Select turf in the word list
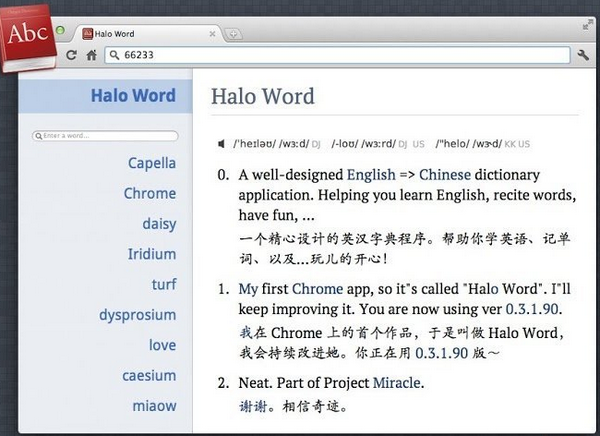The height and width of the screenshot is (436, 600). (164, 284)
